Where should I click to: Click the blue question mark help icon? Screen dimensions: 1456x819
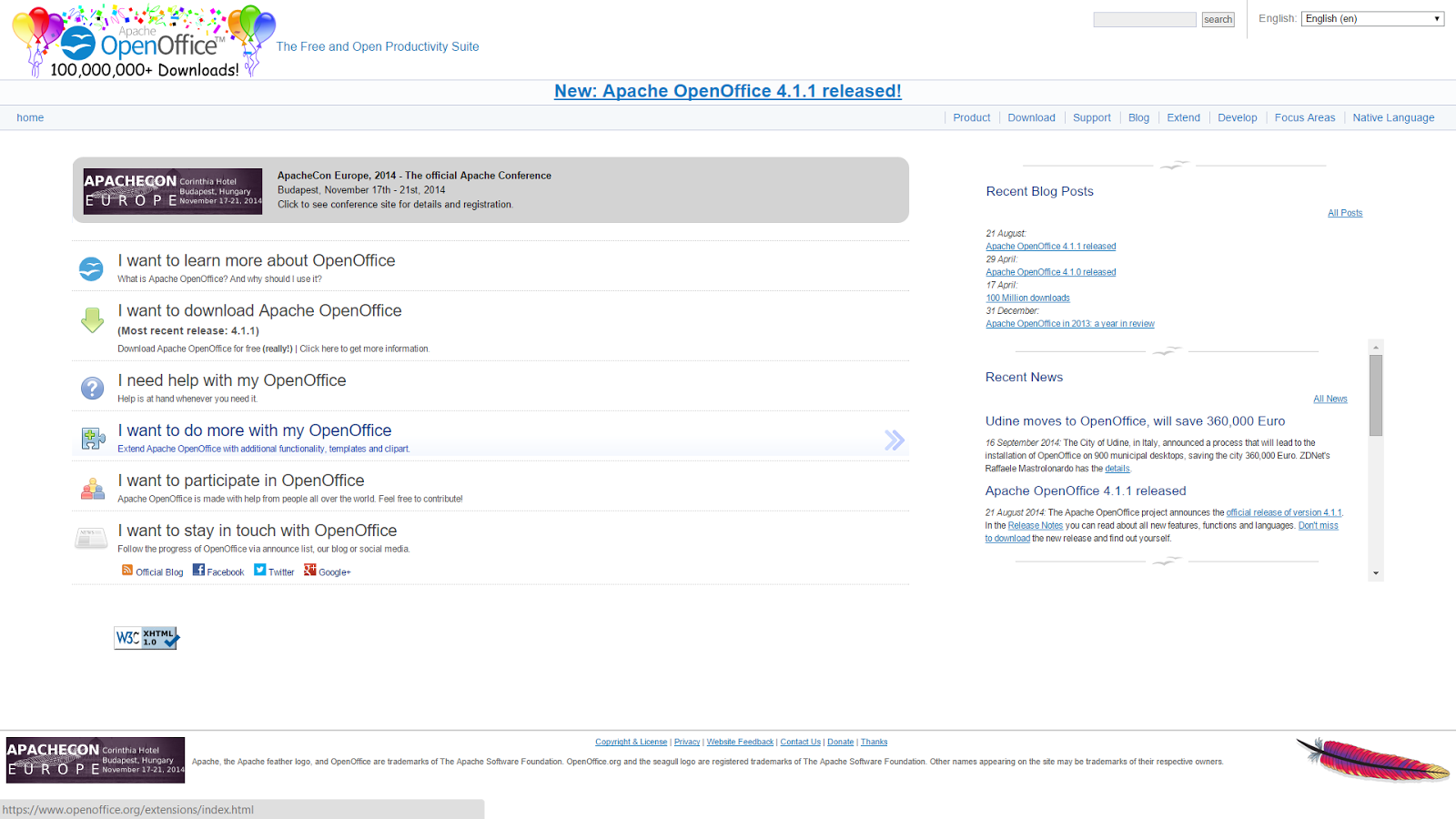click(92, 389)
